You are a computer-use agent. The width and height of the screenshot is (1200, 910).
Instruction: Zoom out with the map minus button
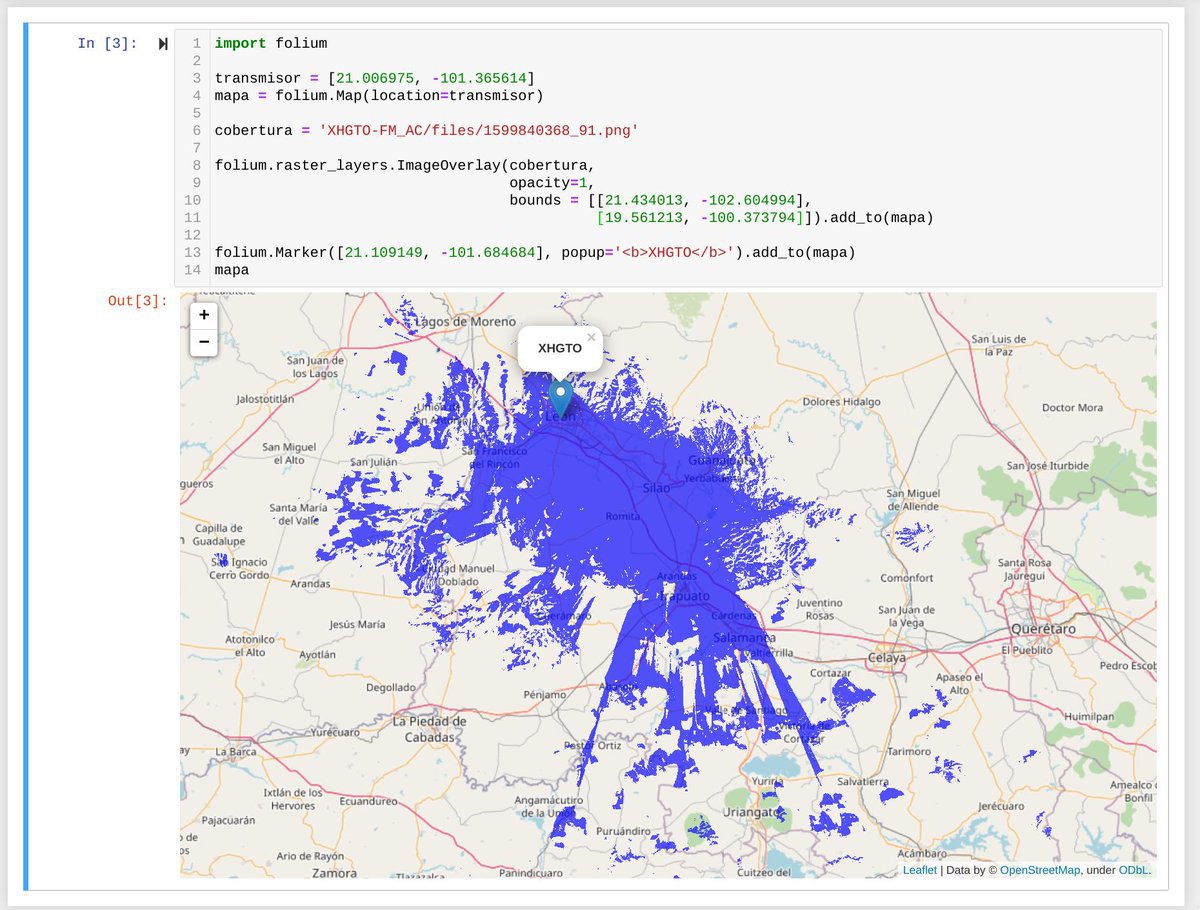point(203,342)
